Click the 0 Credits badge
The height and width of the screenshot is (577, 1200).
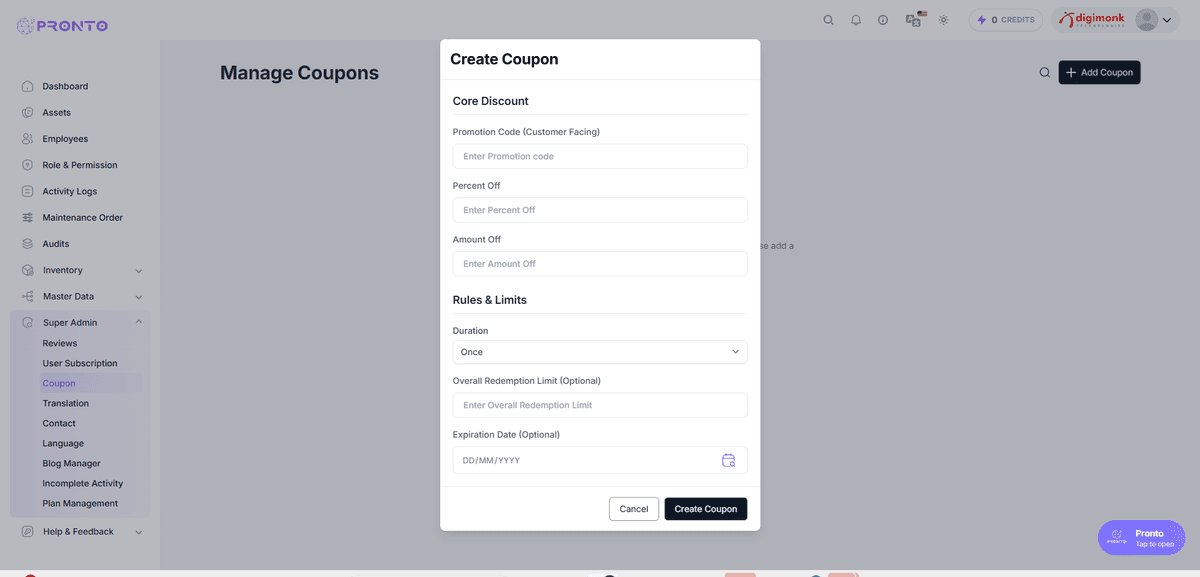pos(1005,19)
